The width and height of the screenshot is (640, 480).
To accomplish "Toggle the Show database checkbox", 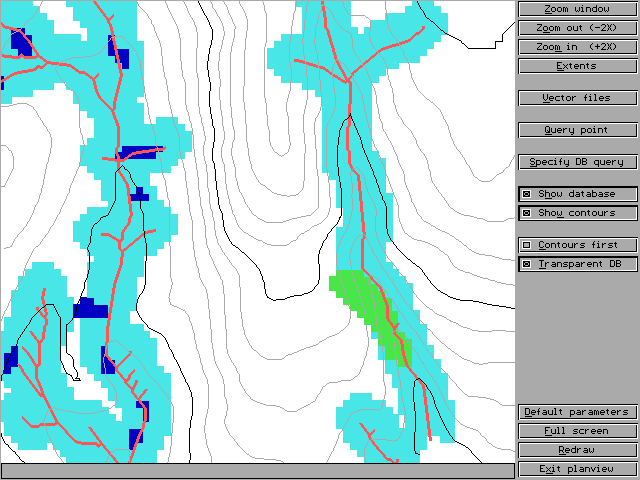I will pyautogui.click(x=578, y=194).
